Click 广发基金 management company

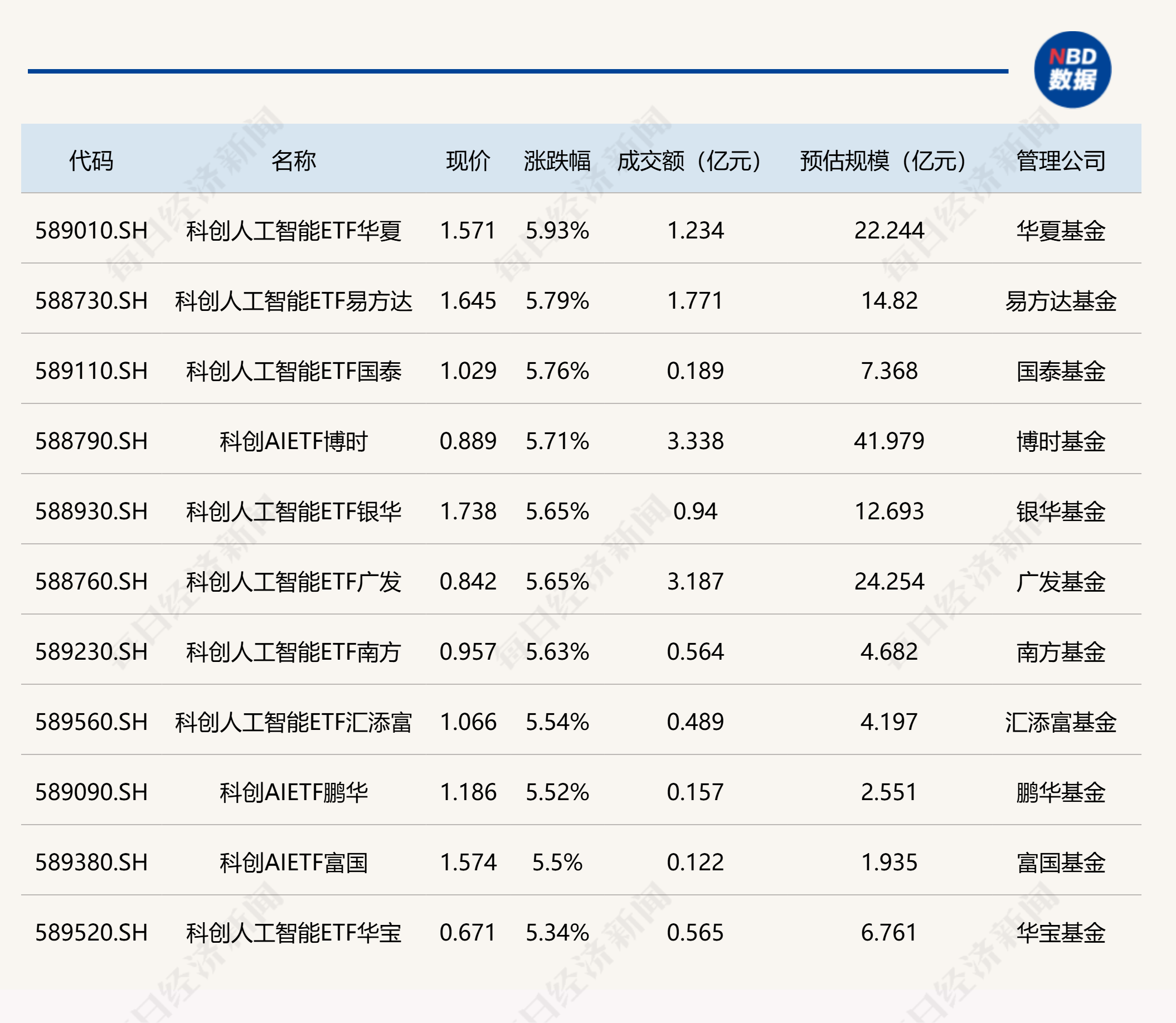1061,582
